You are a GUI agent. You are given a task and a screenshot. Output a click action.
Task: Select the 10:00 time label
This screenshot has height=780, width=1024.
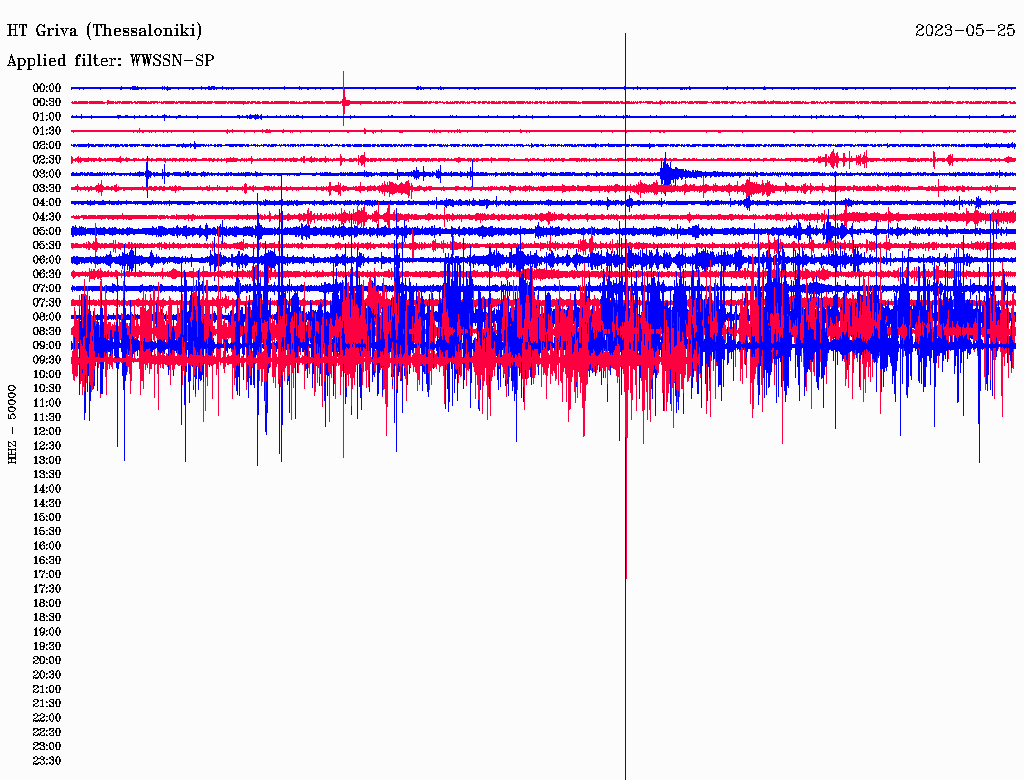coord(47,374)
